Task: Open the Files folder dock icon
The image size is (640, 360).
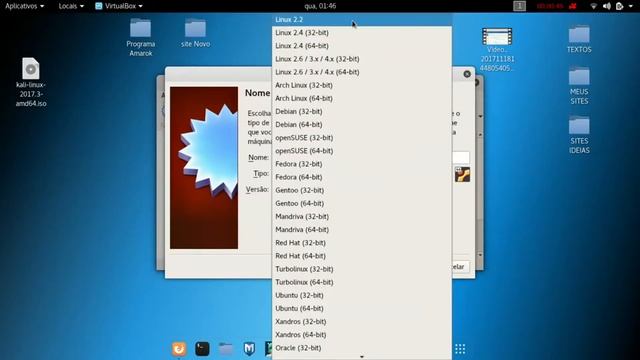Action: pyautogui.click(x=226, y=349)
